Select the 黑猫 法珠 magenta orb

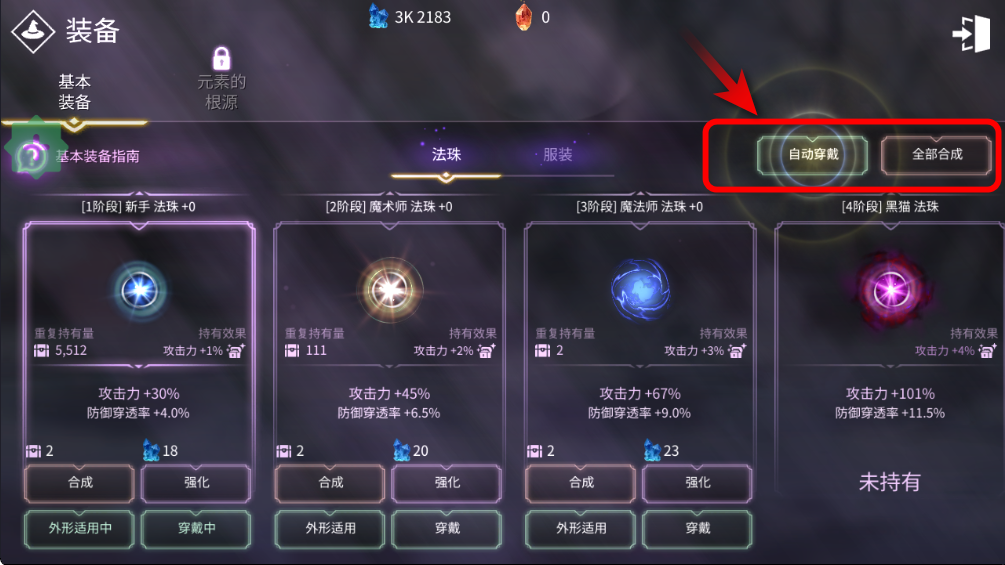(x=890, y=291)
